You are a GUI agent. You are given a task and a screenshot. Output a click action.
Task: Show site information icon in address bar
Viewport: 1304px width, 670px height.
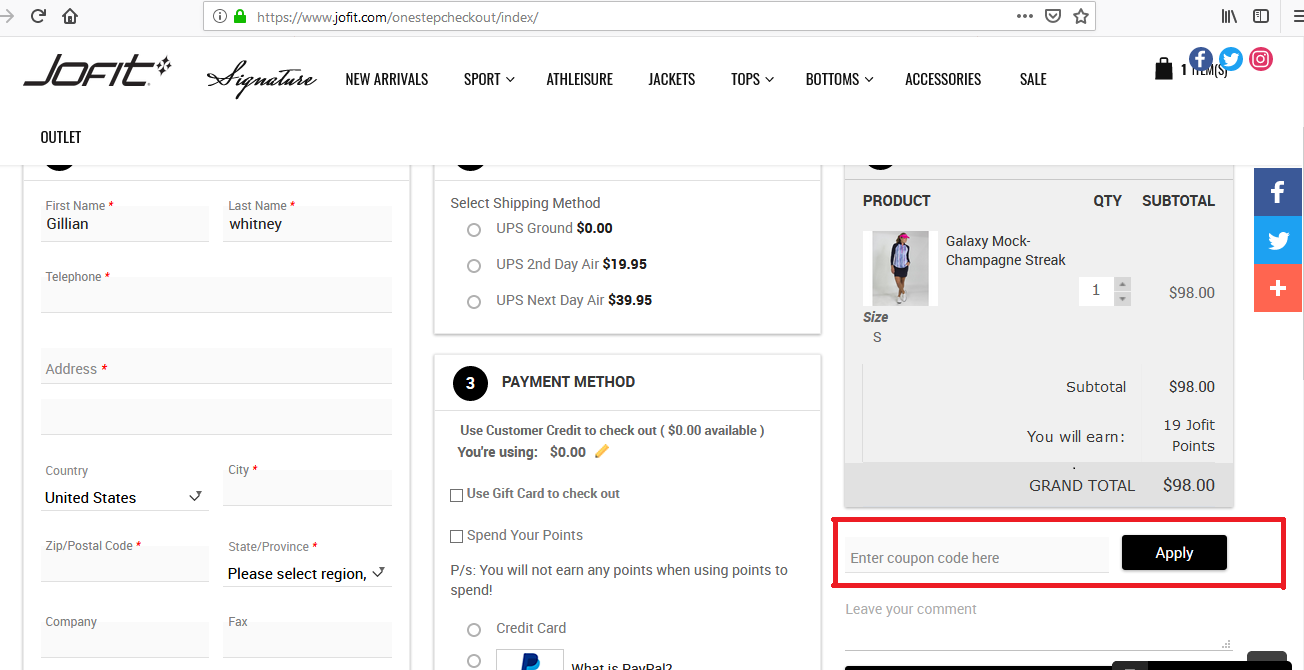[x=220, y=17]
